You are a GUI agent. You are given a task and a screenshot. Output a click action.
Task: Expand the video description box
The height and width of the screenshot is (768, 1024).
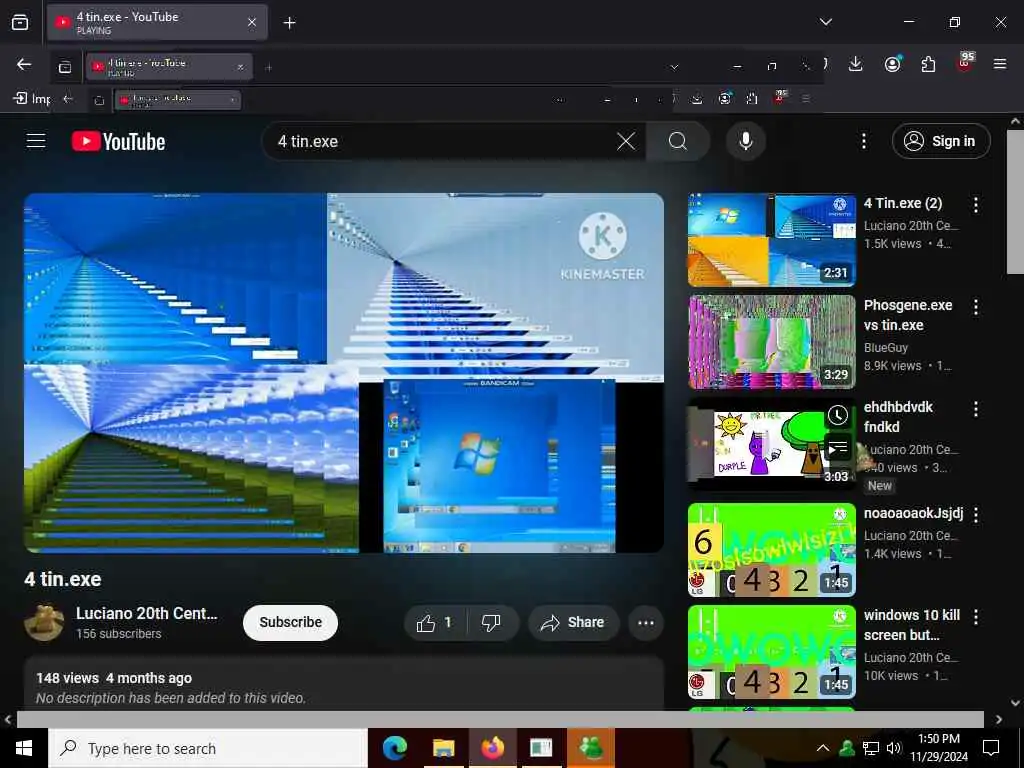344,684
